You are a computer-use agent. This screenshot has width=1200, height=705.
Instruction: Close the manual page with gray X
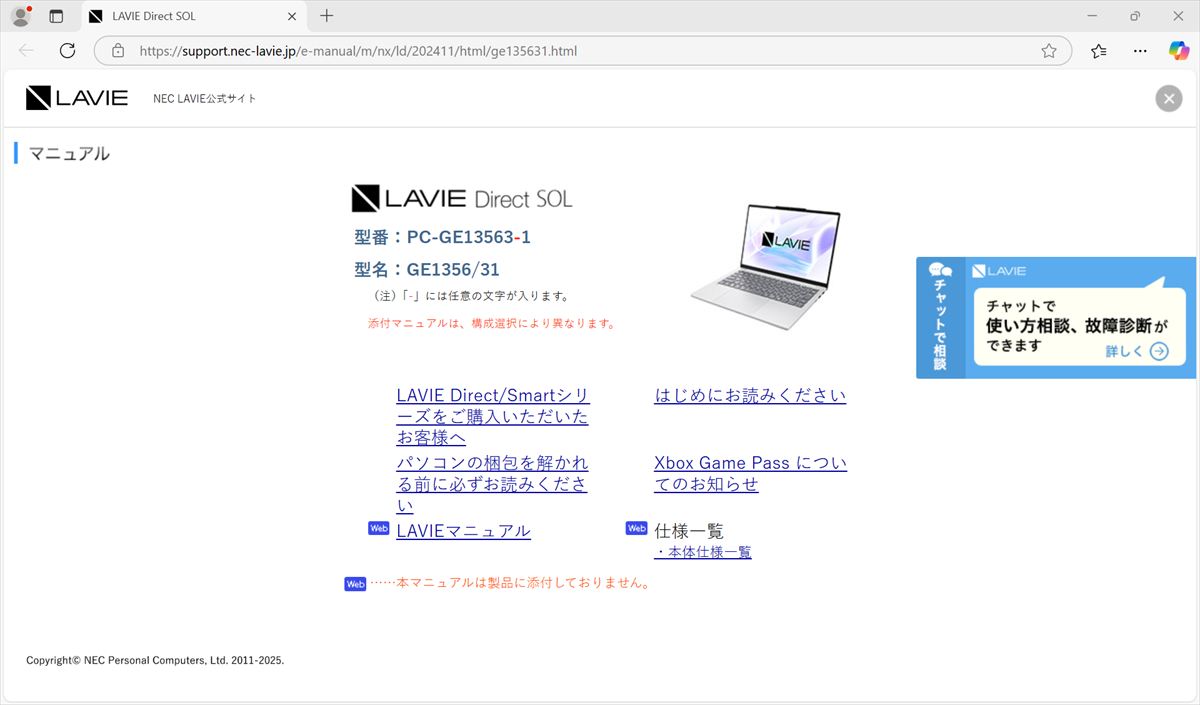click(1168, 98)
